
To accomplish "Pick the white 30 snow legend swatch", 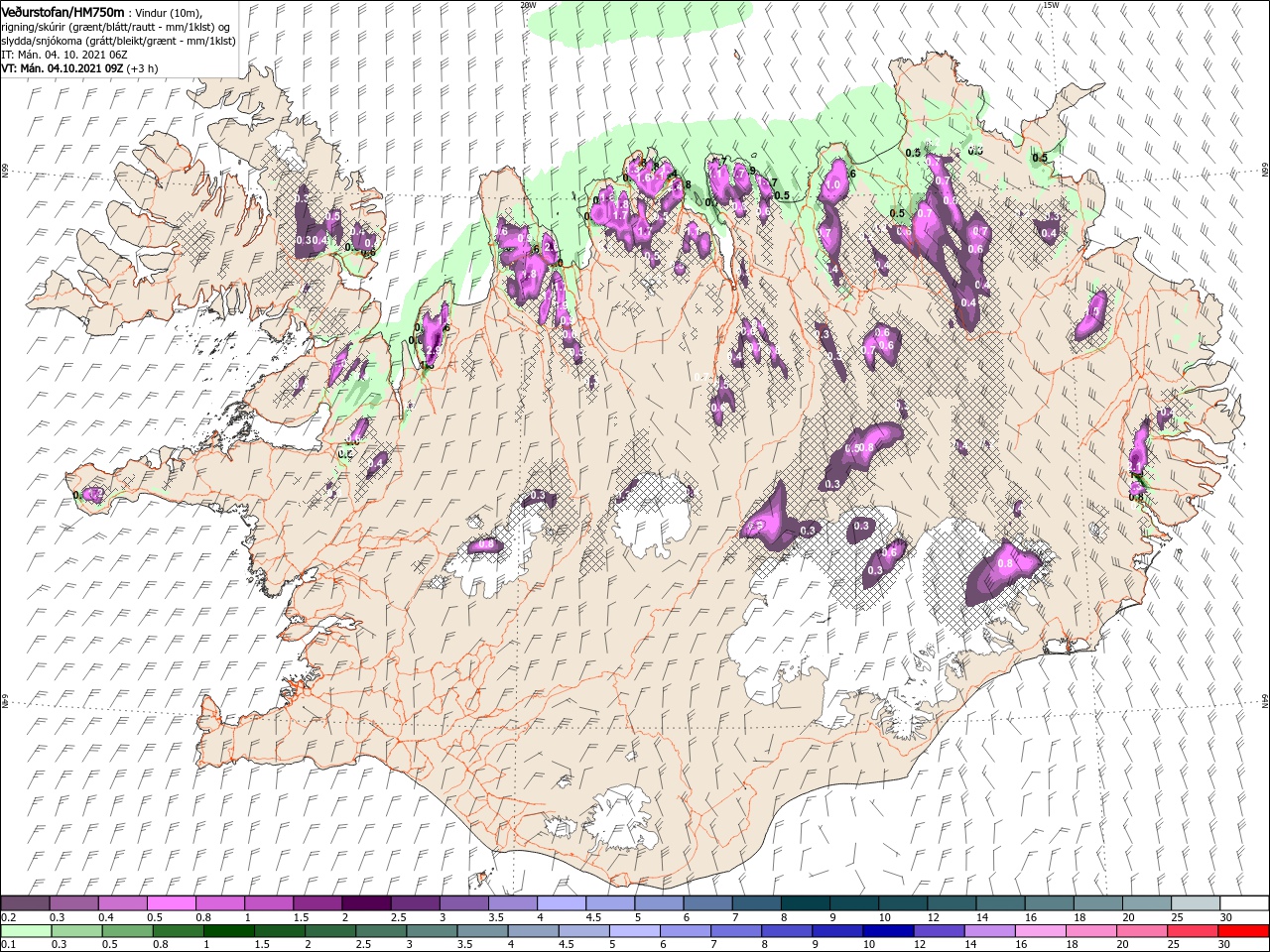I will coord(1245,902).
